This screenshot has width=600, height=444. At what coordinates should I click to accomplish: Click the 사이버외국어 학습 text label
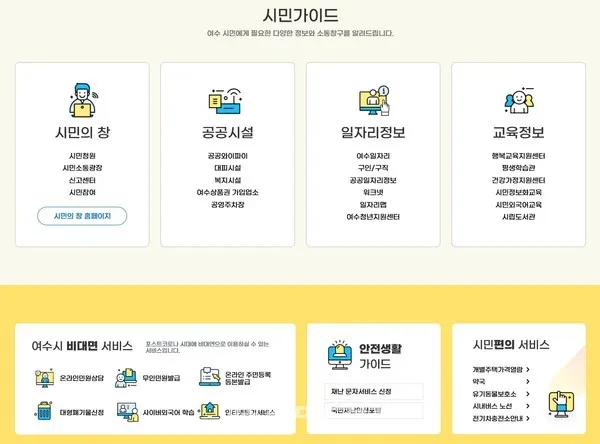(x=168, y=413)
